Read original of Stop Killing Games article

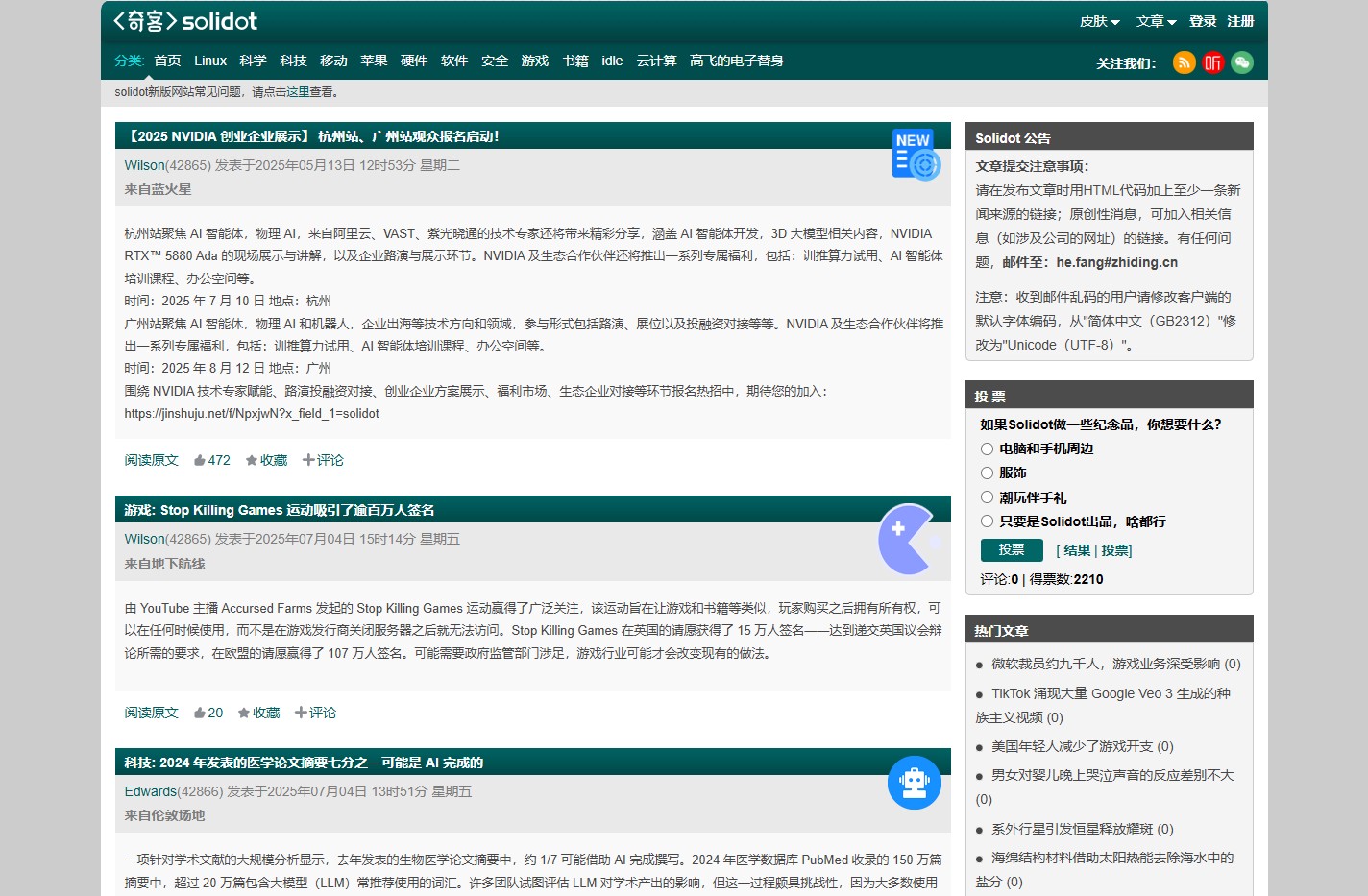coord(152,713)
